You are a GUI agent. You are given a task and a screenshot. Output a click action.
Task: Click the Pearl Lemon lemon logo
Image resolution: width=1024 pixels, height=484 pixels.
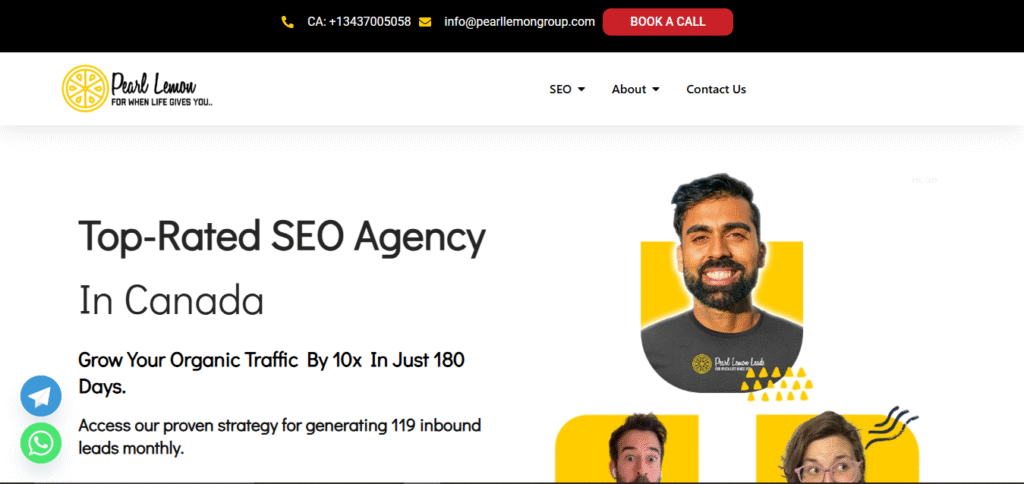pyautogui.click(x=85, y=88)
